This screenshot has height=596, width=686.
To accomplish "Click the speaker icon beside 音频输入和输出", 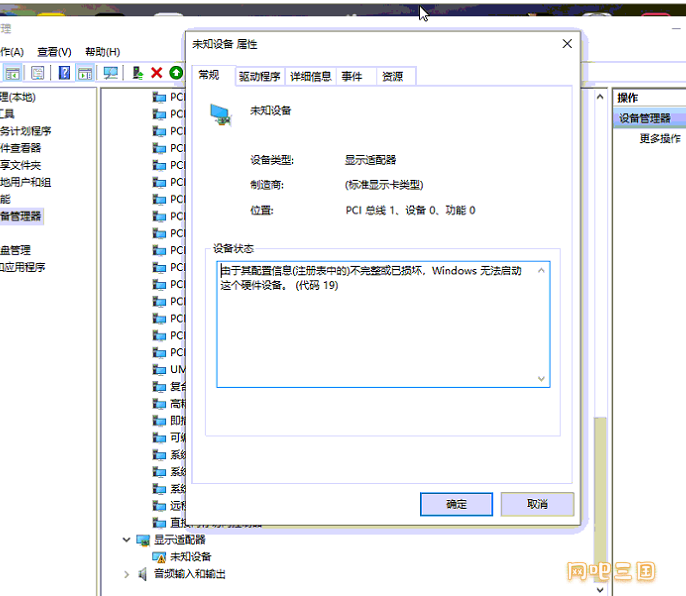I will coord(142,574).
